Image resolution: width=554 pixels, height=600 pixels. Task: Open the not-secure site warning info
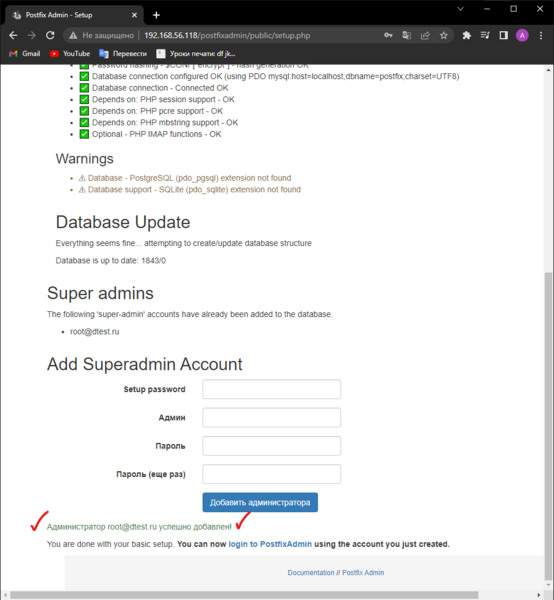point(101,36)
